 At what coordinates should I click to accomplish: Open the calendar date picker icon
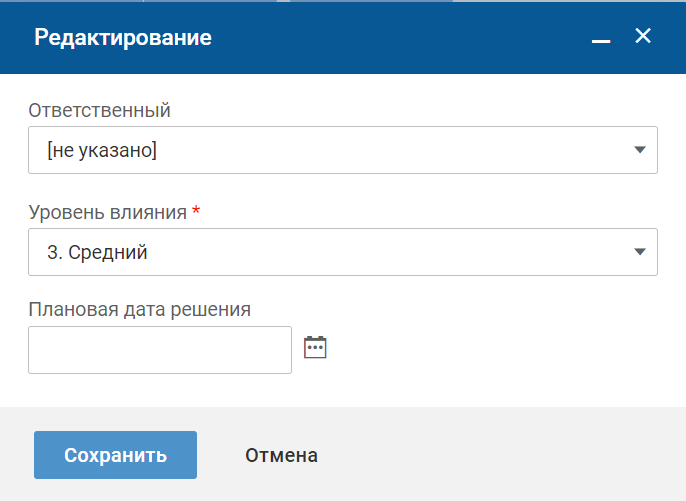316,348
